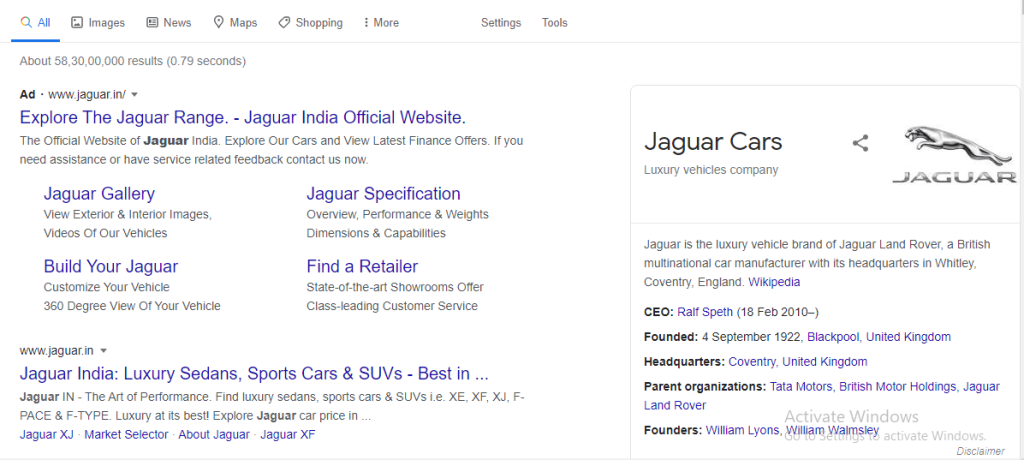The height and width of the screenshot is (460, 1024).
Task: Open the Coventry headquarters link
Action: click(x=752, y=362)
